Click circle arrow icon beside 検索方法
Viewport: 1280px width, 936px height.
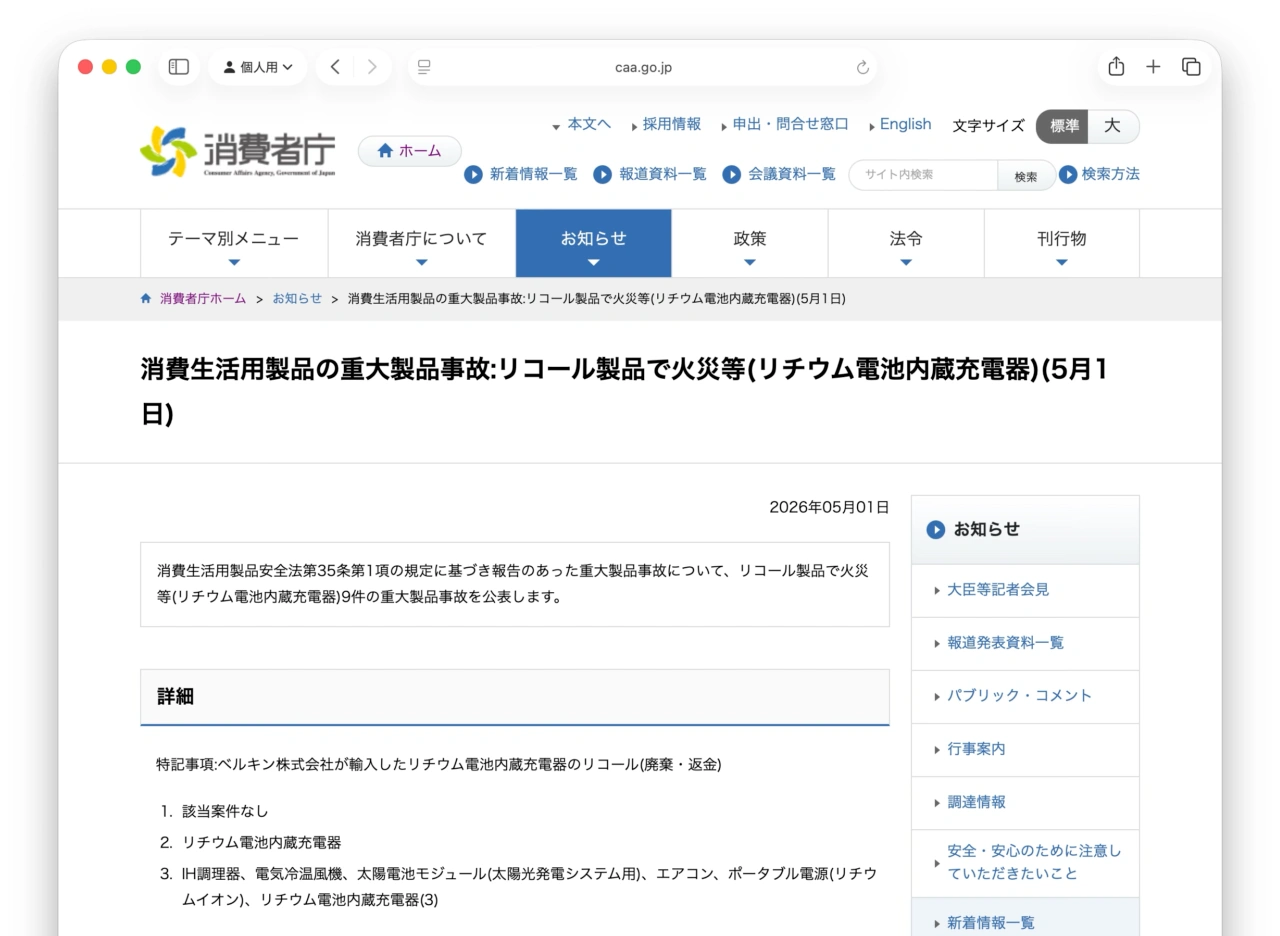pos(1068,174)
